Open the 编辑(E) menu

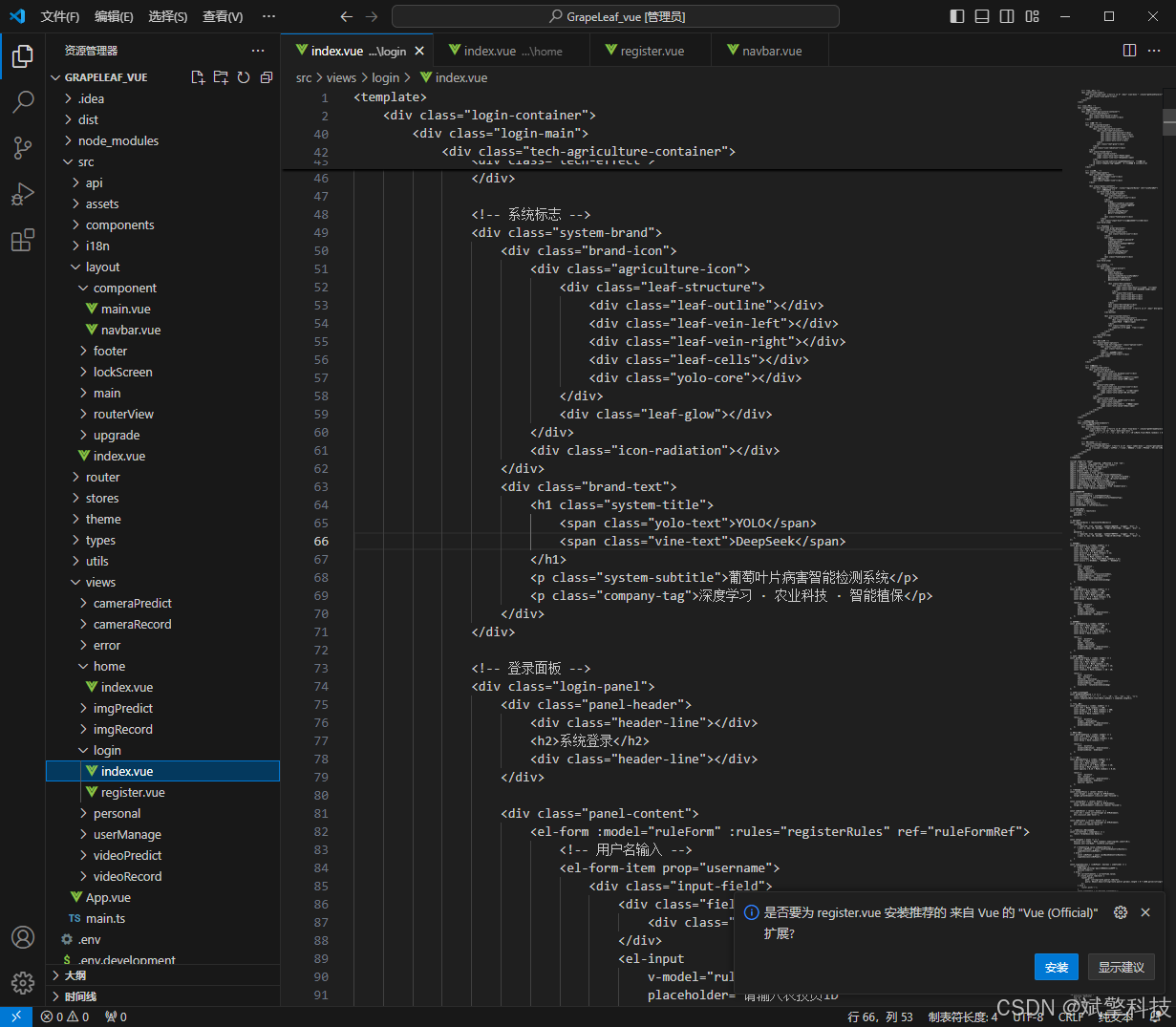pos(114,16)
